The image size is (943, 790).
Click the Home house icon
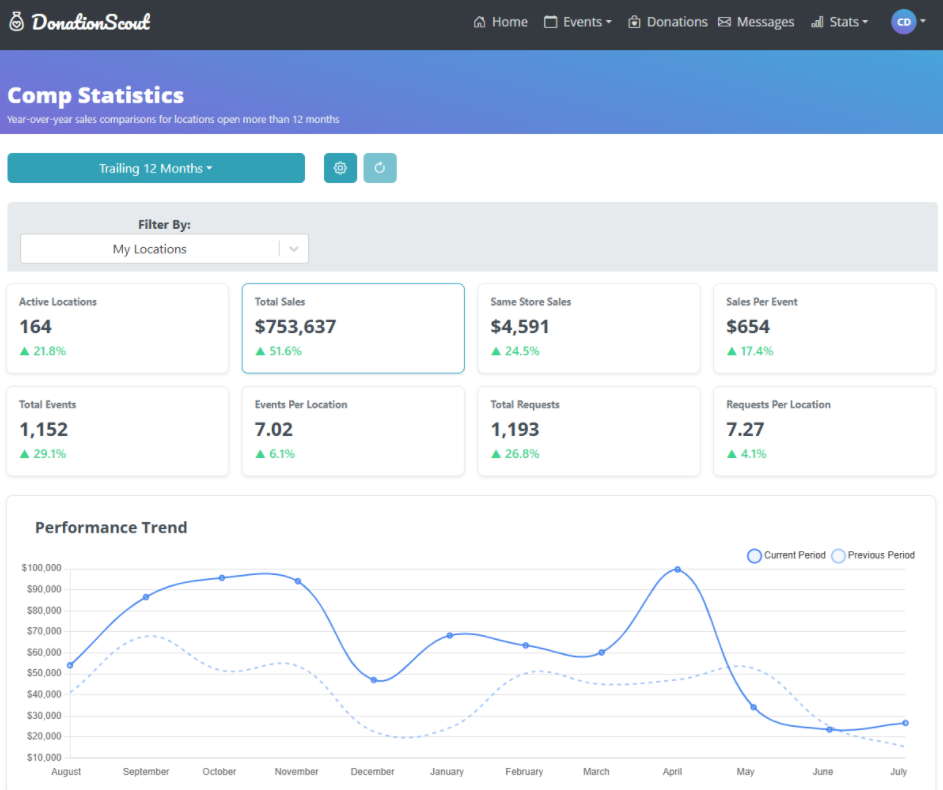click(x=480, y=22)
